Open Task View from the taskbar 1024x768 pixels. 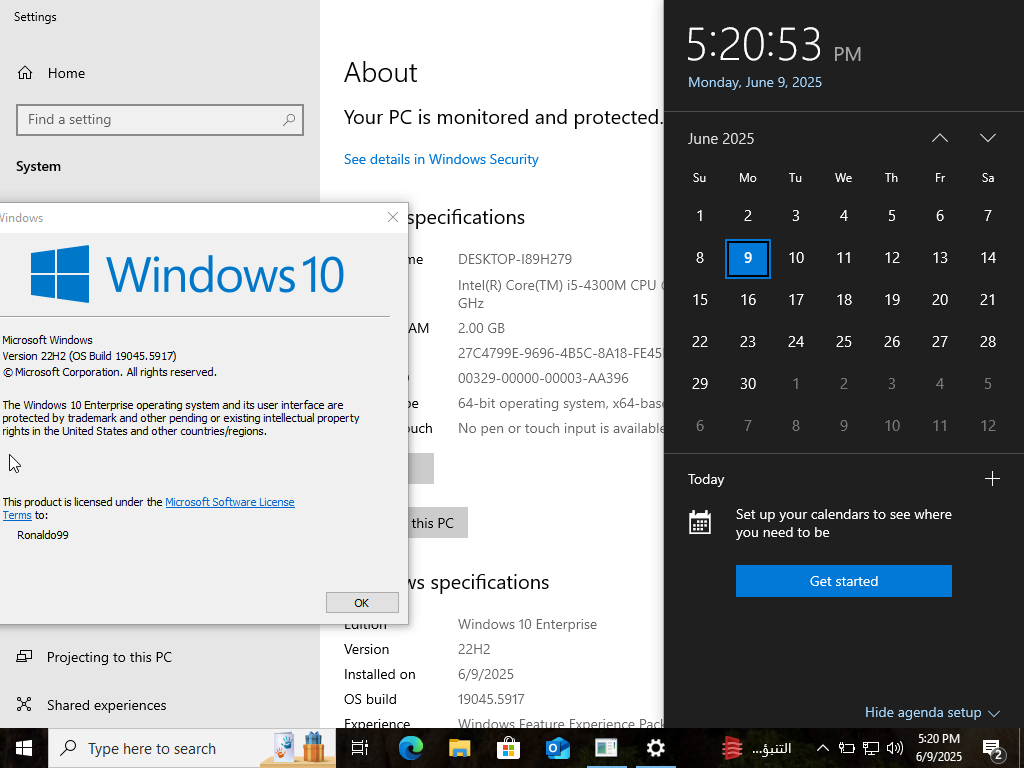360,748
